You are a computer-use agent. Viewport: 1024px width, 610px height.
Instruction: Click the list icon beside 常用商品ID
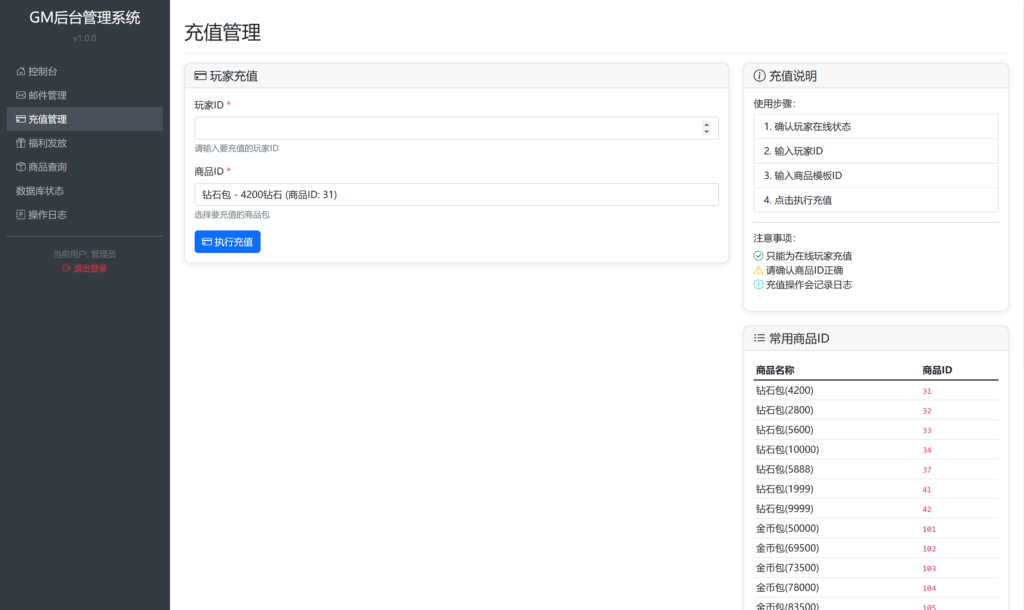pyautogui.click(x=759, y=339)
